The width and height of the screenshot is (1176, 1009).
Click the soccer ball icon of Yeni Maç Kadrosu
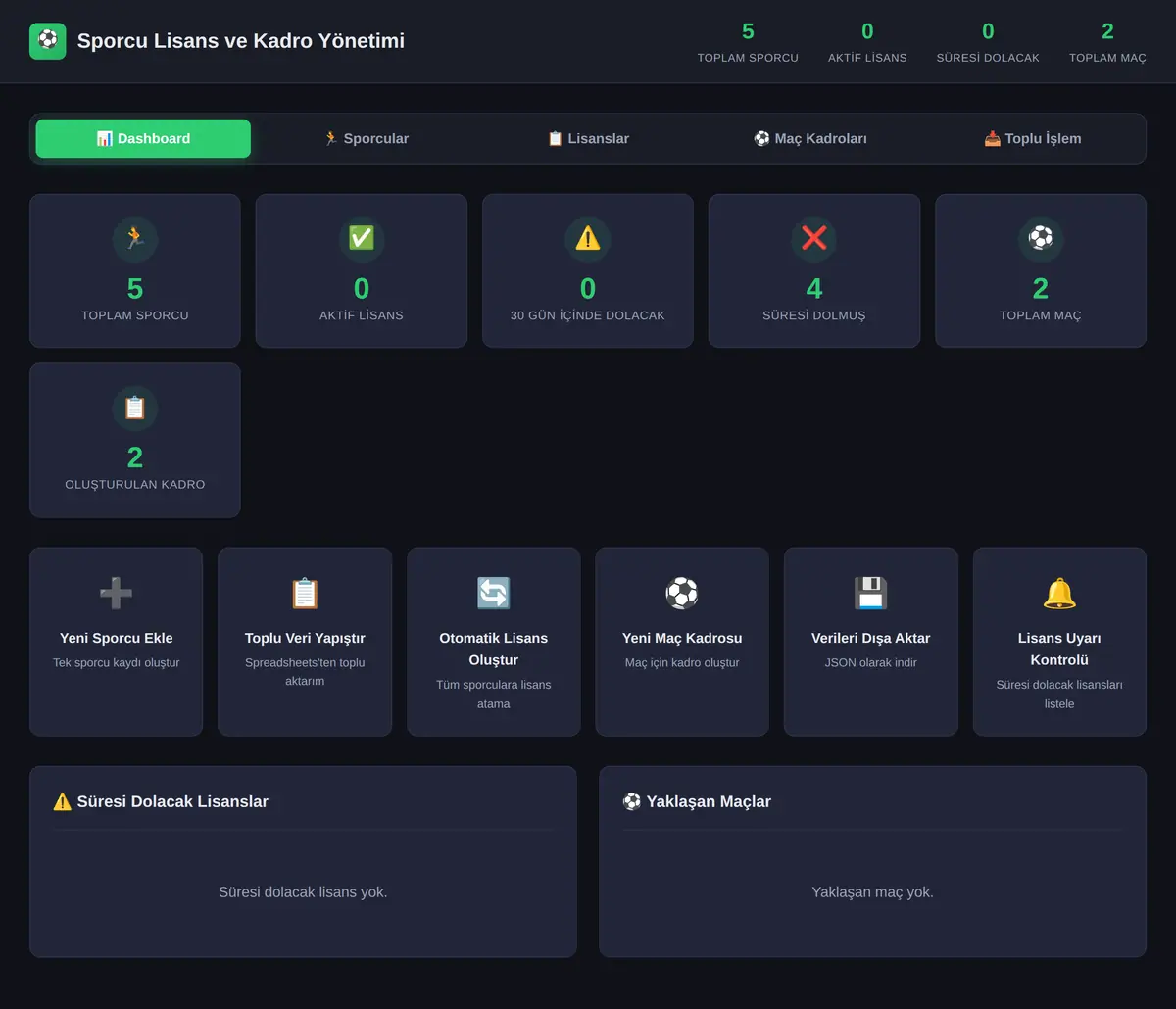pyautogui.click(x=682, y=594)
